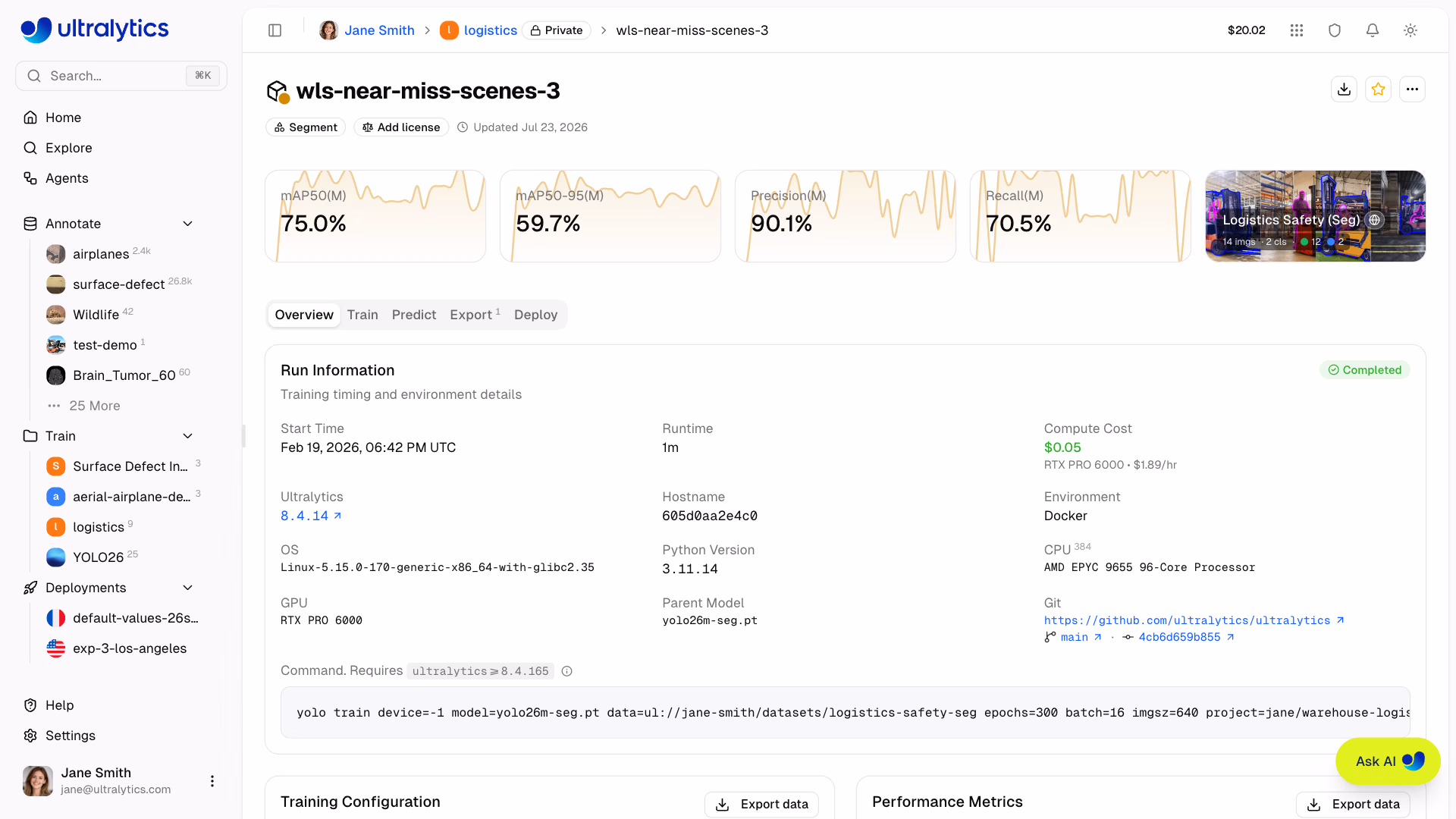Open the apps grid menu
Image resolution: width=1456 pixels, height=819 pixels.
pyautogui.click(x=1297, y=30)
